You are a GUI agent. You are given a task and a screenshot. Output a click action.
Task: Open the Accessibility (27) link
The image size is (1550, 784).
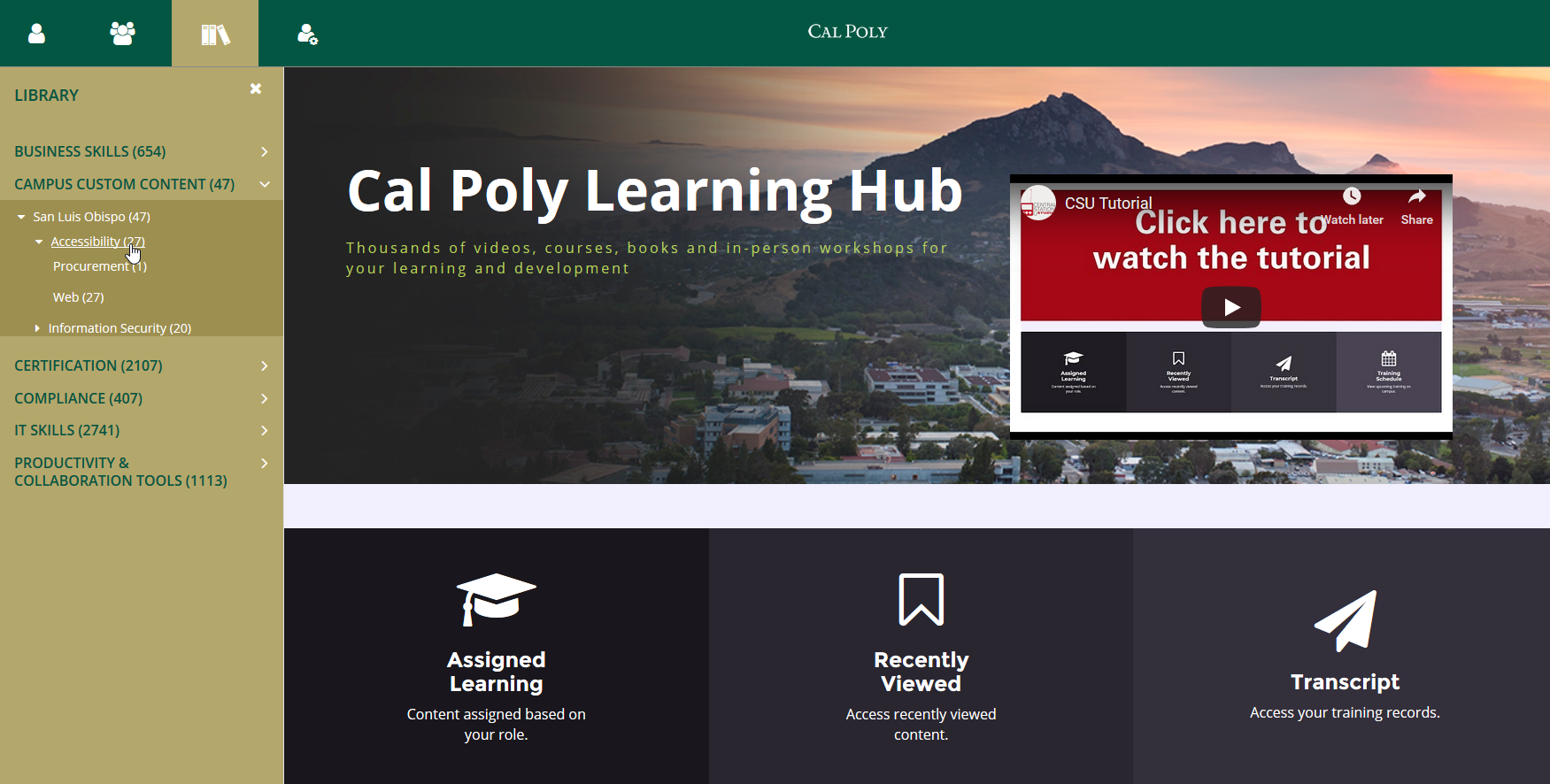point(97,242)
